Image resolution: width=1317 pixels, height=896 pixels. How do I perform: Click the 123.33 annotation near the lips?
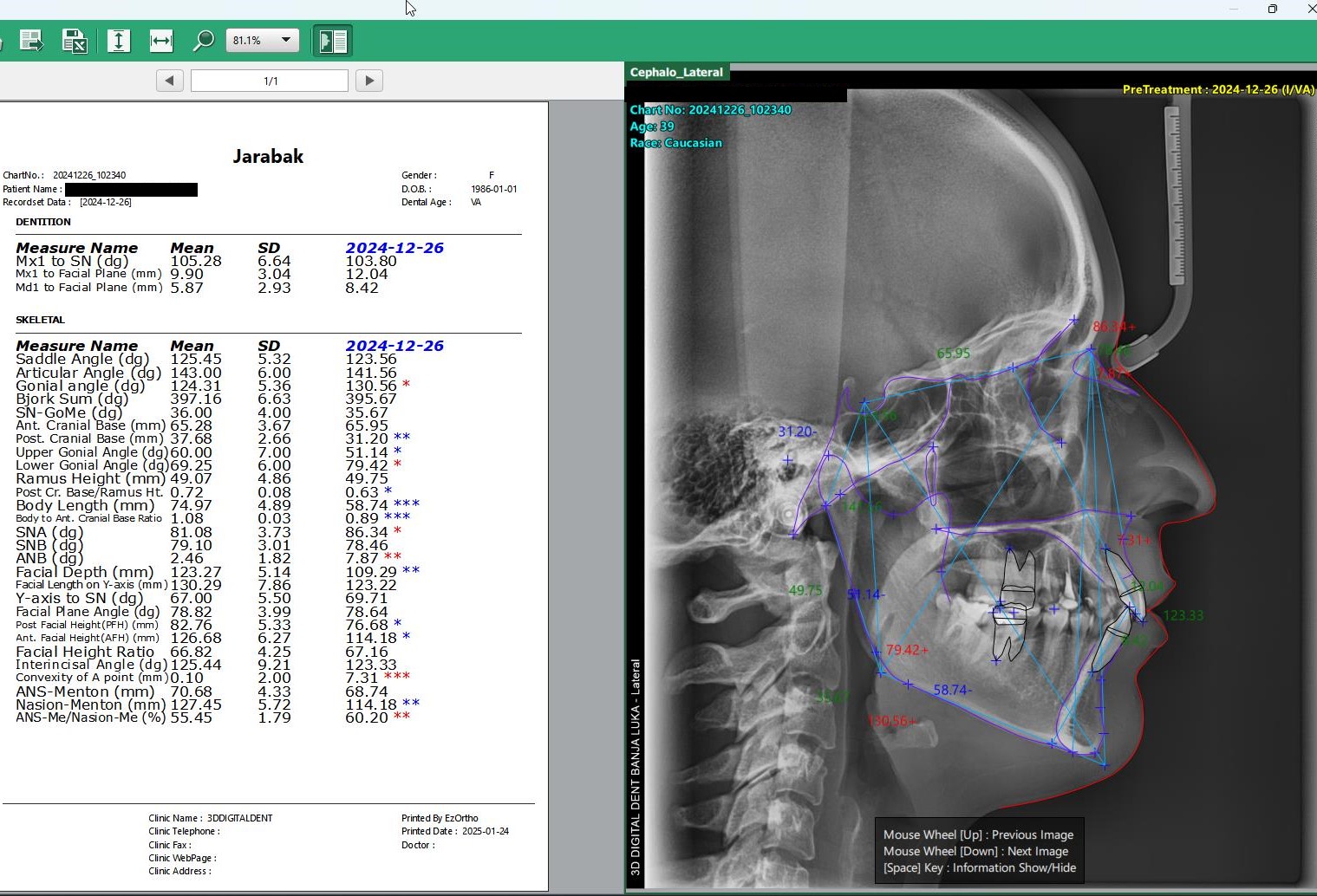tap(1183, 615)
